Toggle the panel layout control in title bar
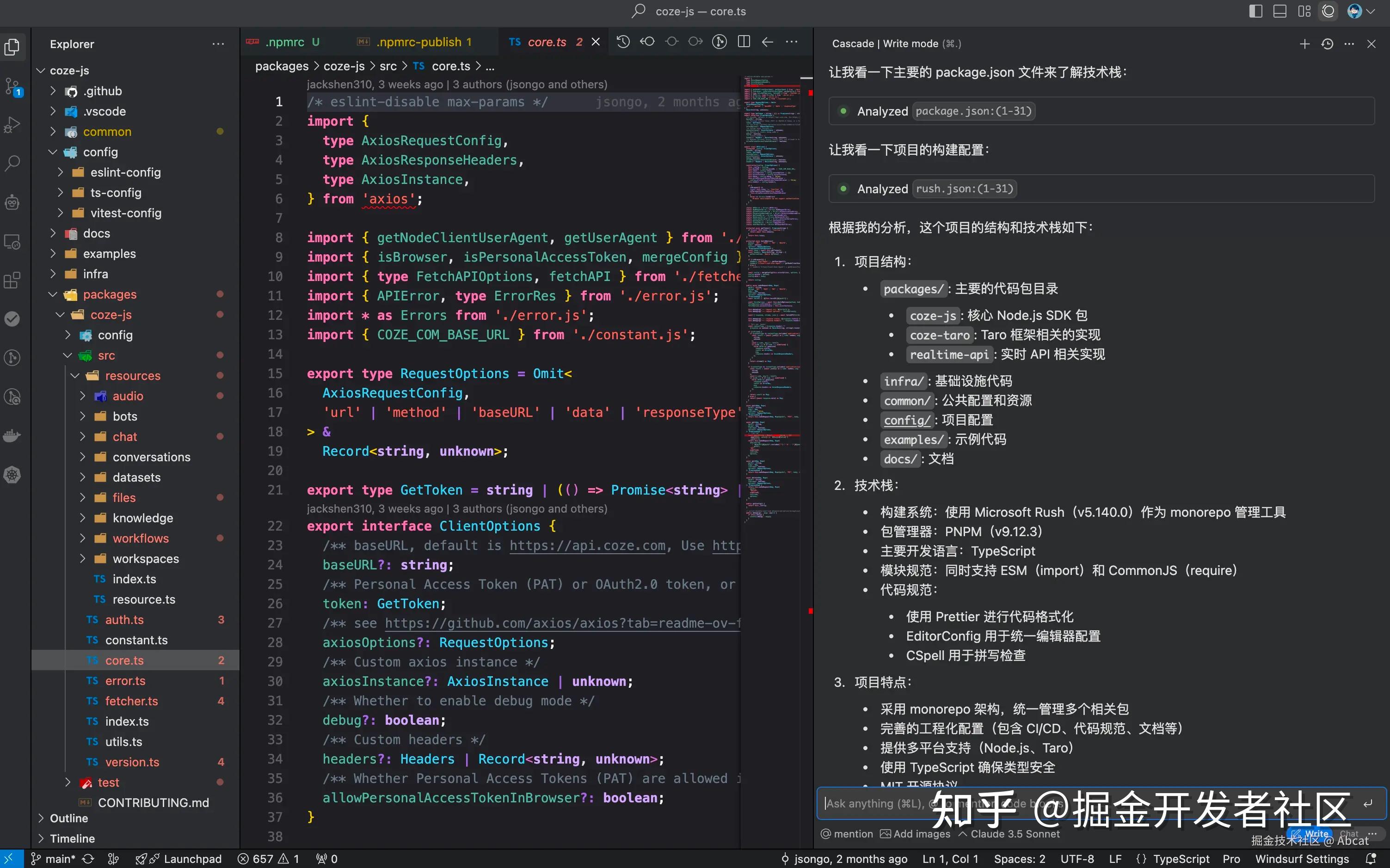This screenshot has height=868, width=1390. click(1279, 11)
